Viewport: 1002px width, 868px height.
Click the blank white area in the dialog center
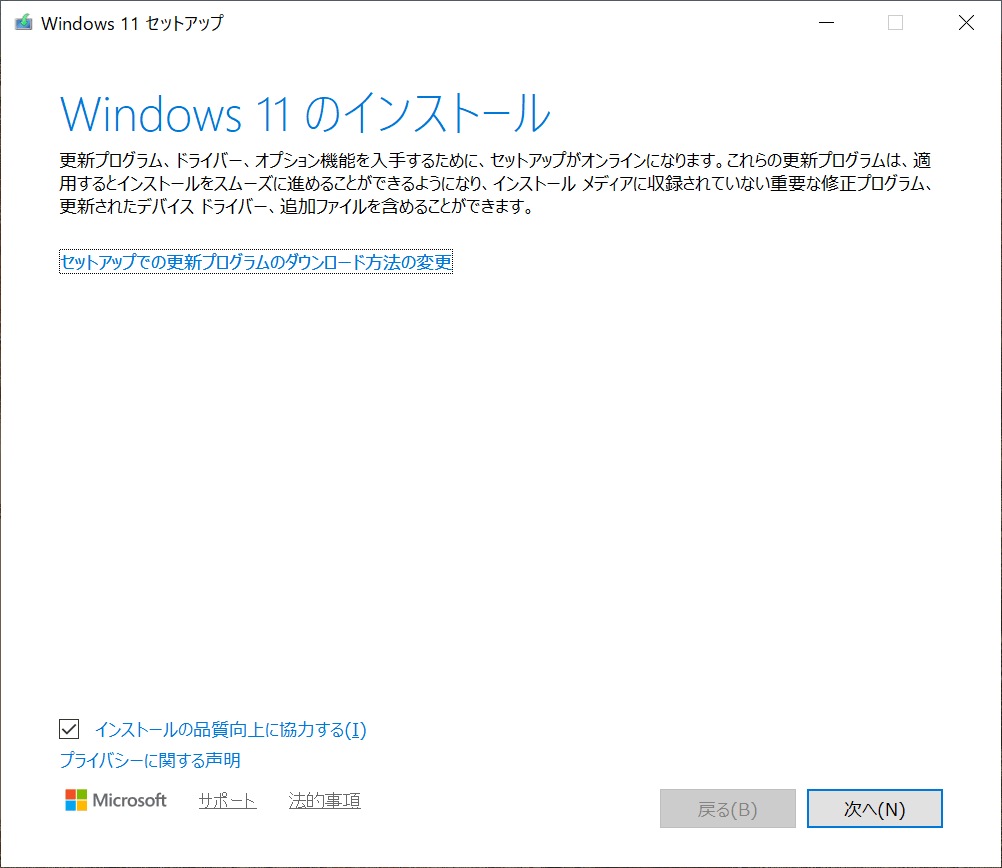[500, 480]
